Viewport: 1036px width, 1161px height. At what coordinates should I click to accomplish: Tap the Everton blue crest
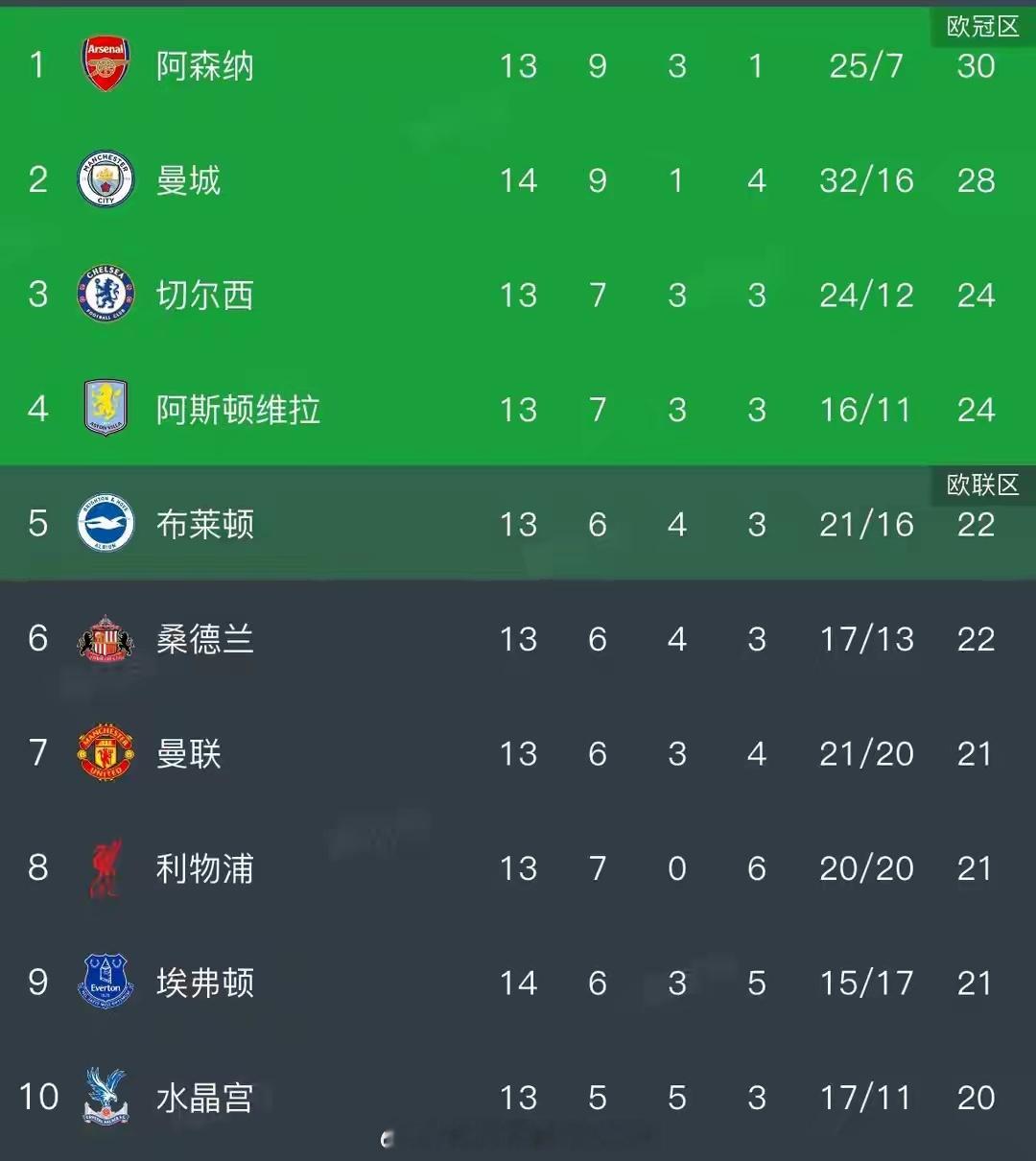[106, 982]
